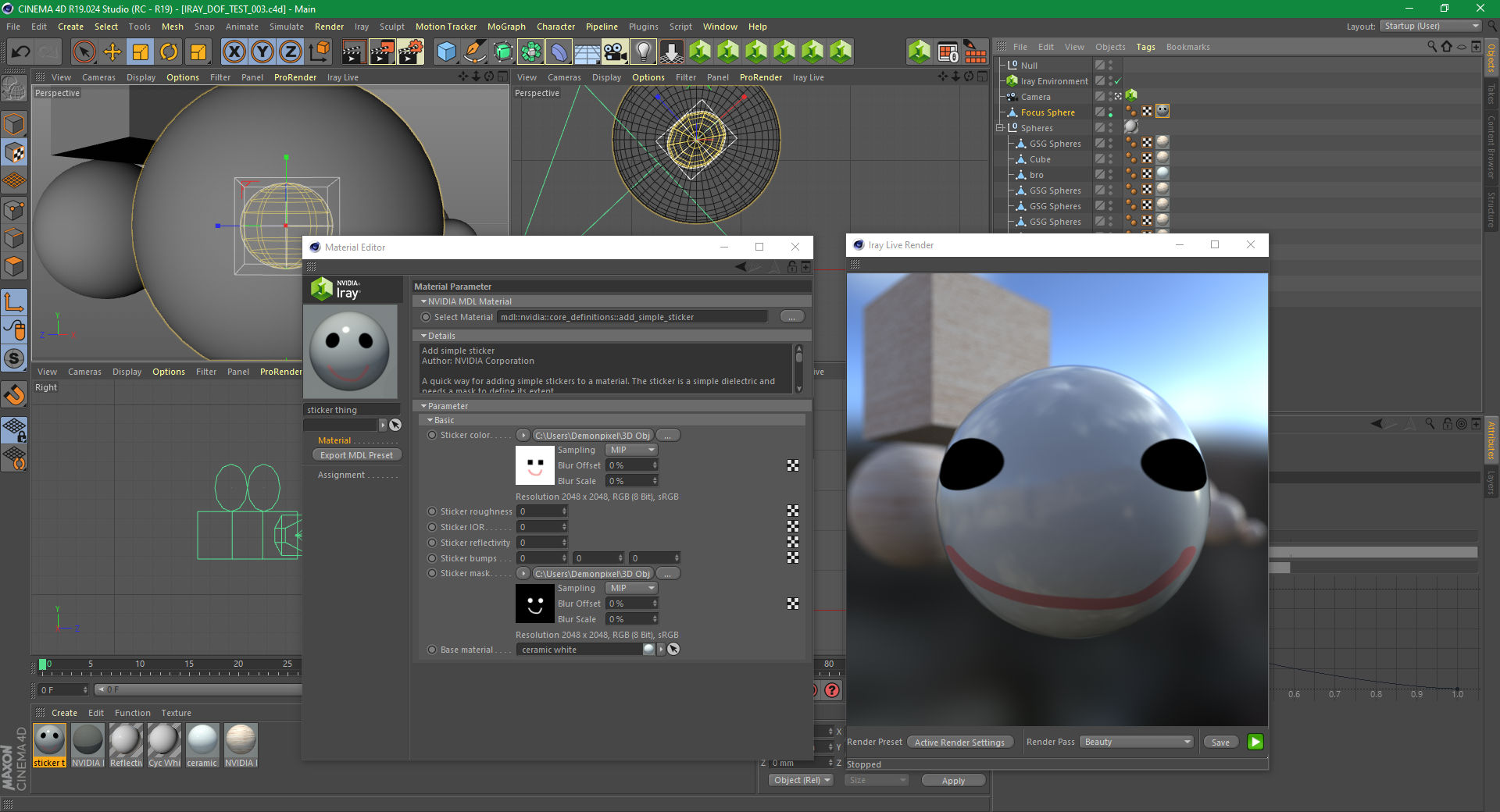Viewport: 1500px width, 812px height.
Task: Add a Light object from toolbar
Action: tap(643, 52)
